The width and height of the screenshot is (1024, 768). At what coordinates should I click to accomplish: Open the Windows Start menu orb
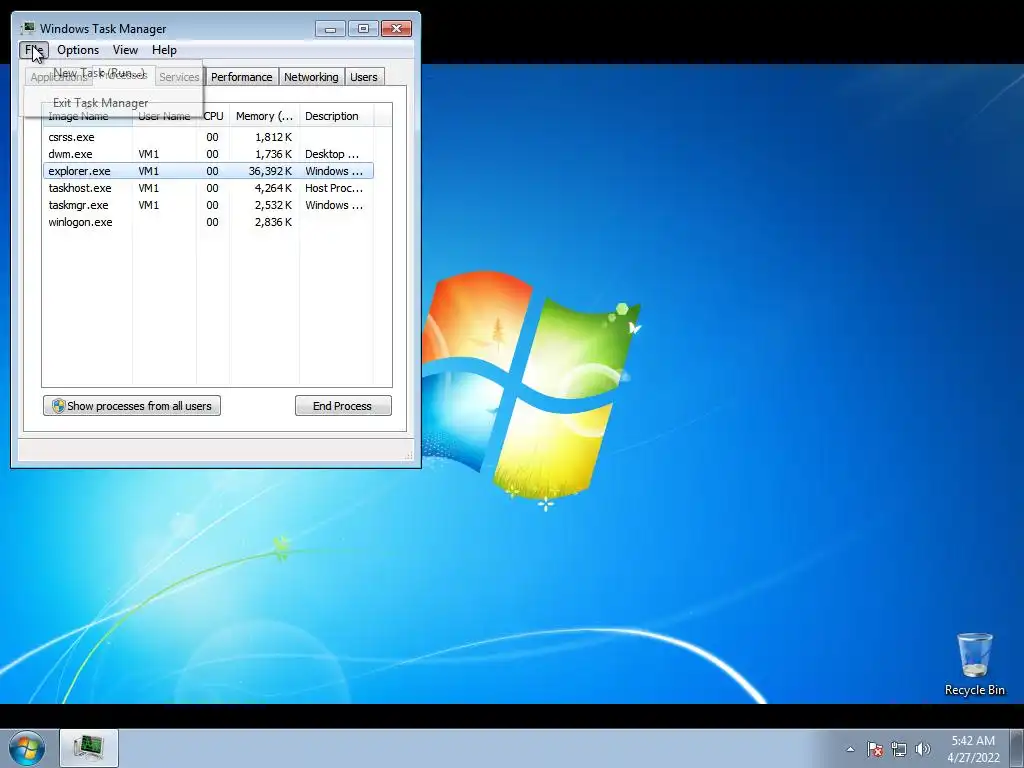tap(27, 748)
